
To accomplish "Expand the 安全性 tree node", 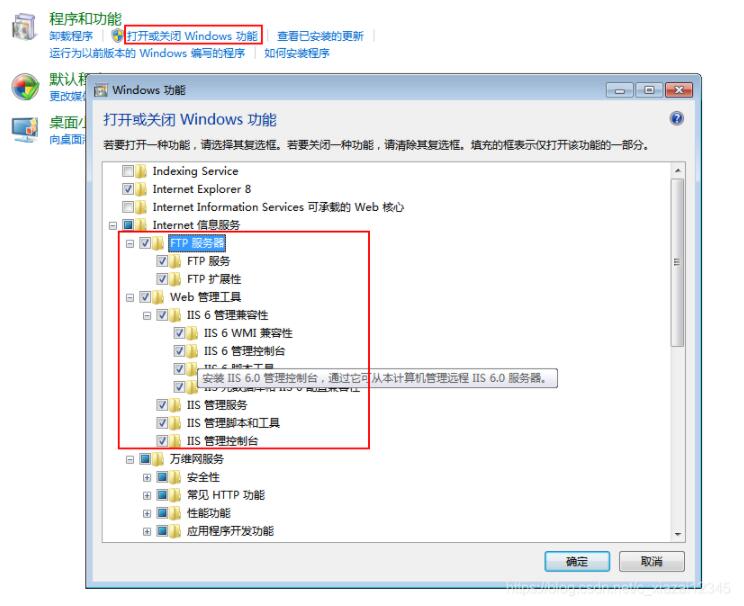I will point(147,477).
